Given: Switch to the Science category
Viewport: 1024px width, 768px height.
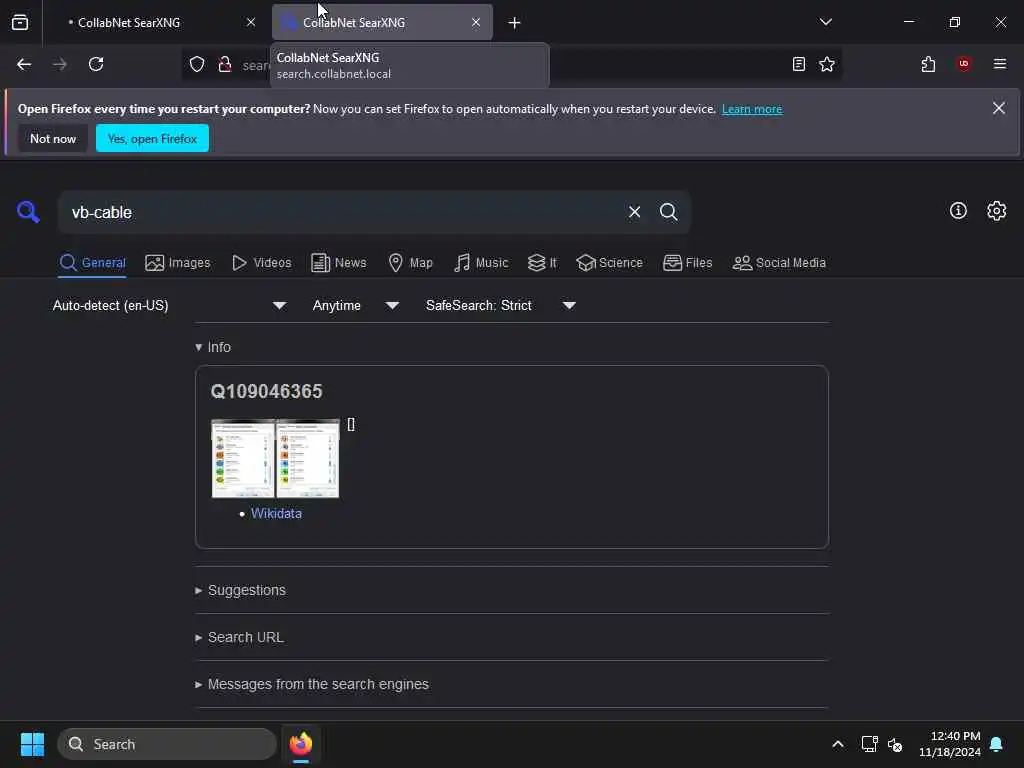Looking at the screenshot, I should coord(609,263).
